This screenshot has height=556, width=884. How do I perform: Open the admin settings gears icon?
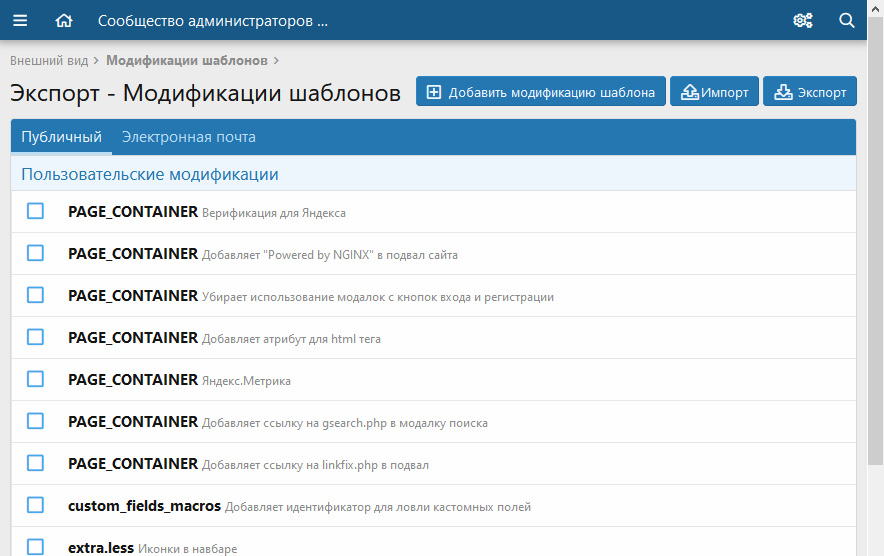(802, 20)
